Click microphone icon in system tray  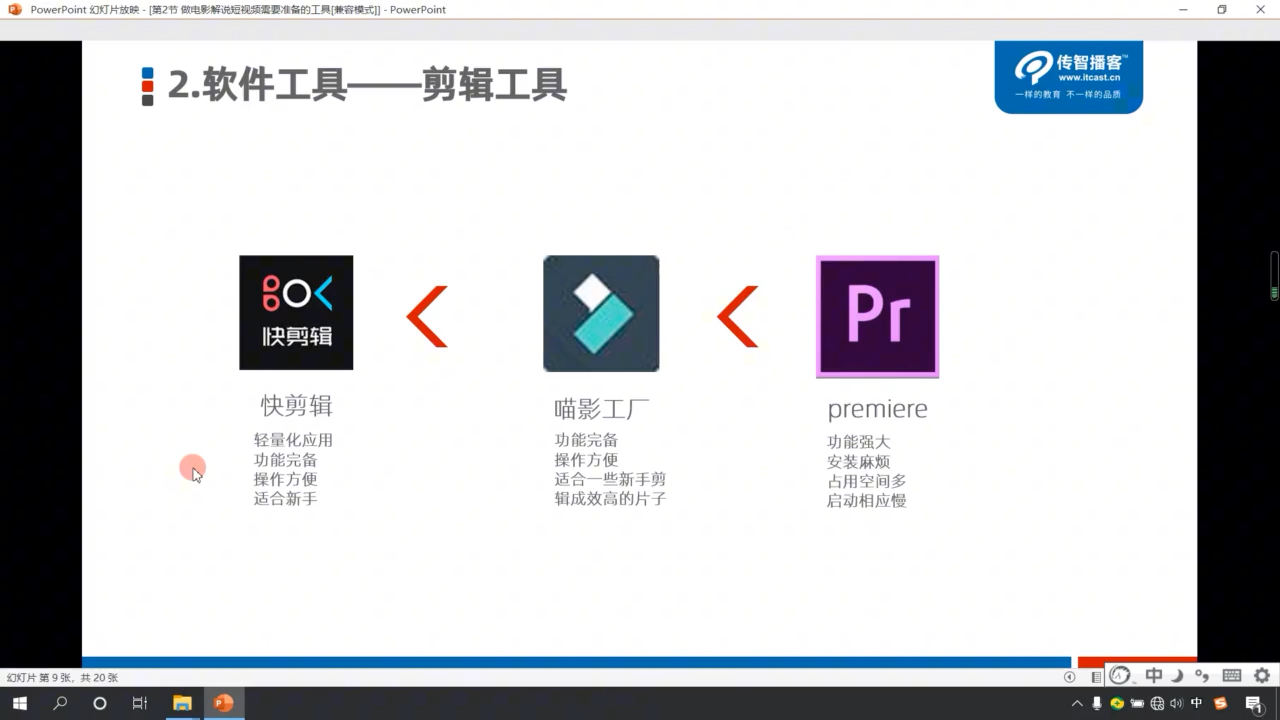(1097, 704)
